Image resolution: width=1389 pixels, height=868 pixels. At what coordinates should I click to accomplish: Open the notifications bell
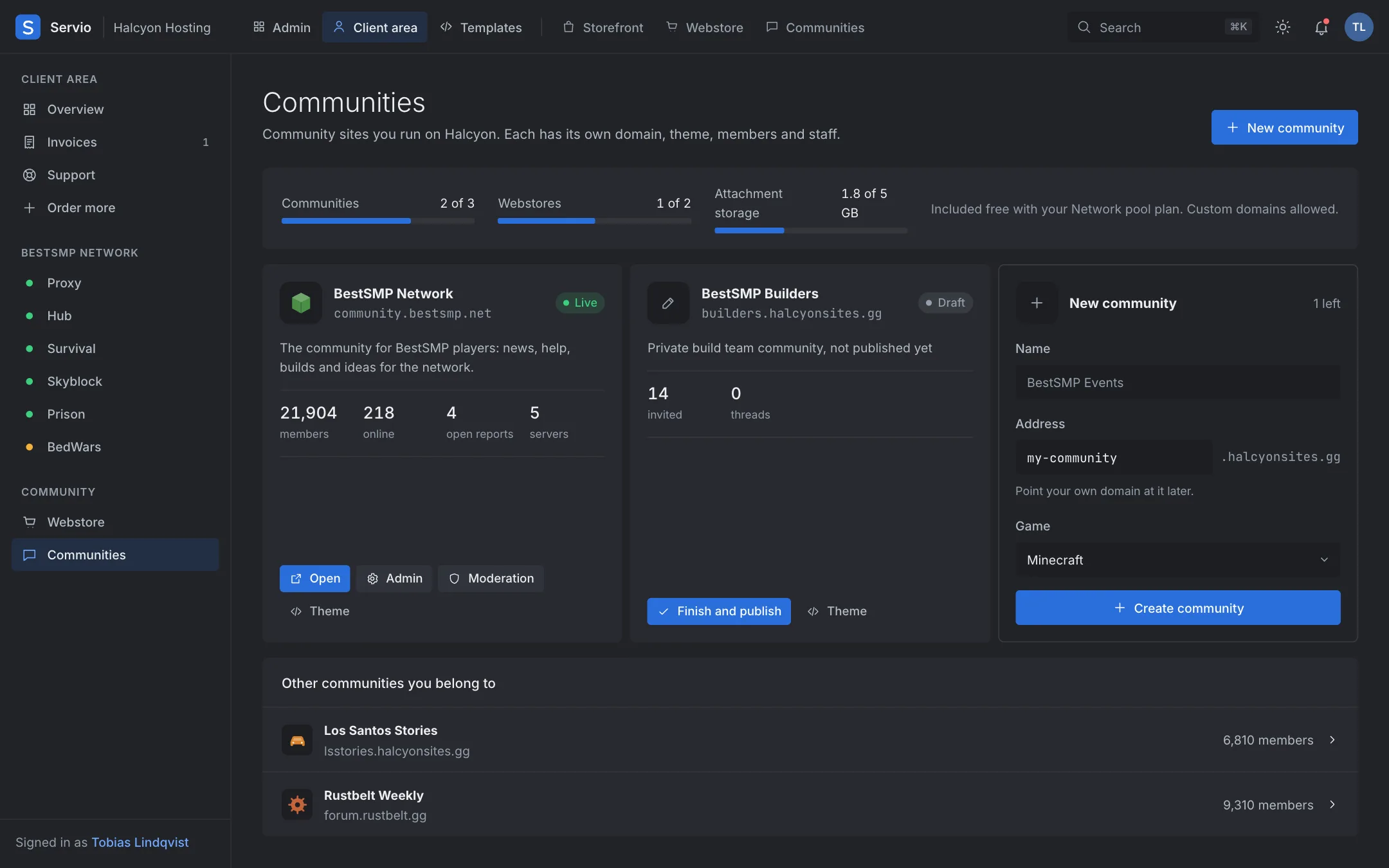[x=1321, y=27]
